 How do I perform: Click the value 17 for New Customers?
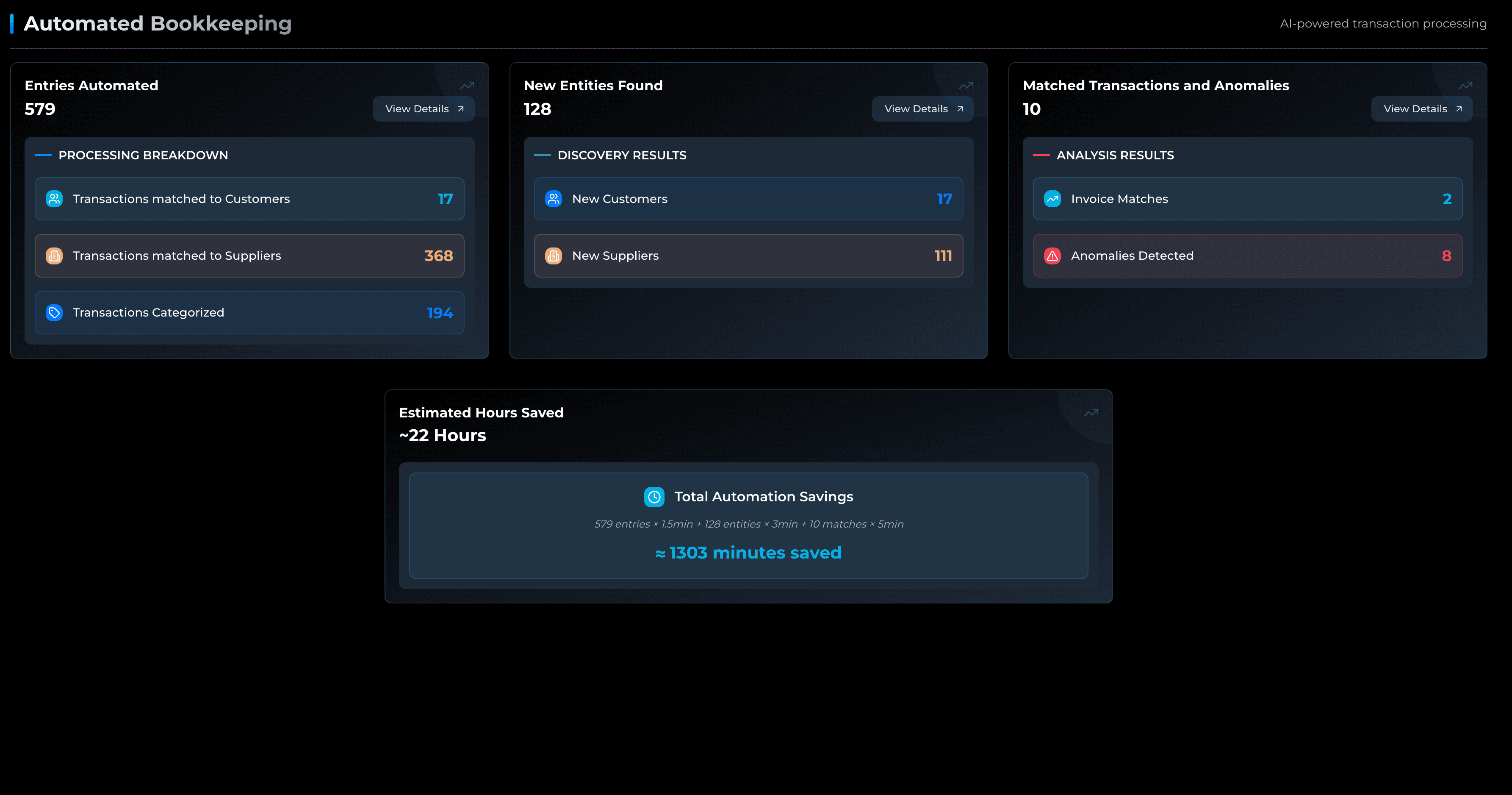click(944, 199)
